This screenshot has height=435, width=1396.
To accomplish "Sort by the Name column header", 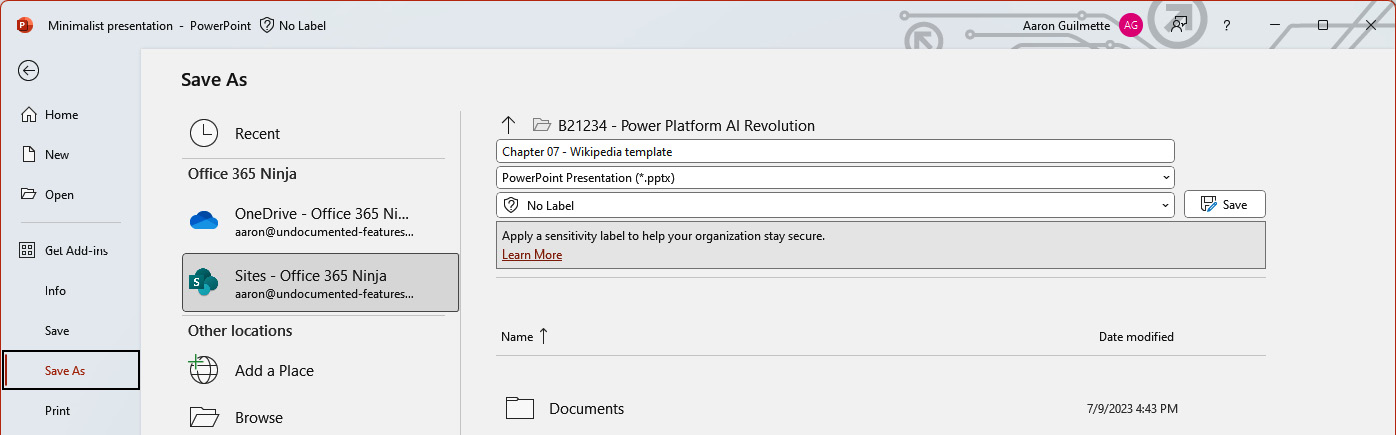I will (517, 337).
